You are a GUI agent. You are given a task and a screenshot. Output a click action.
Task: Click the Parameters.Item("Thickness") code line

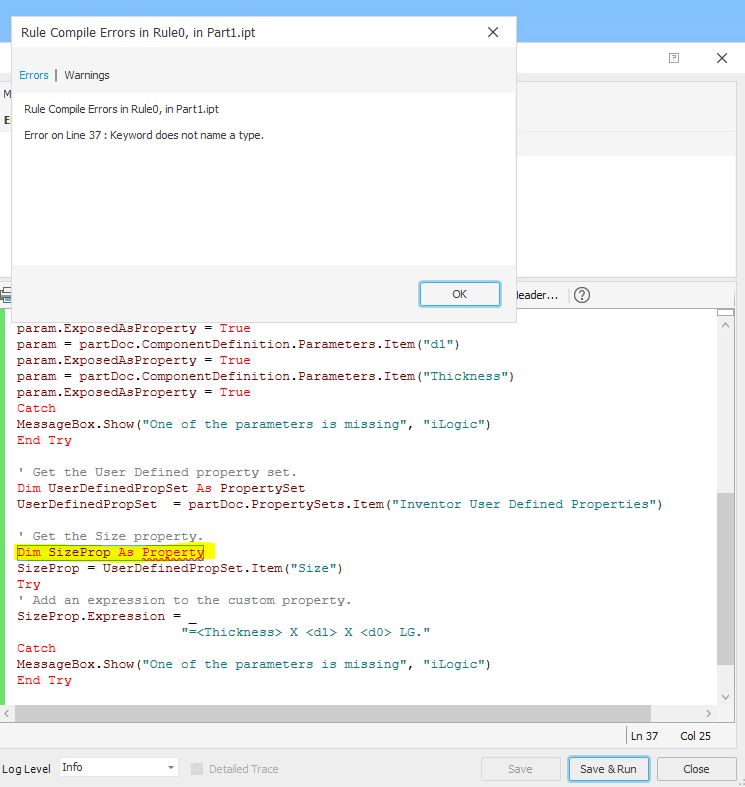pos(266,376)
